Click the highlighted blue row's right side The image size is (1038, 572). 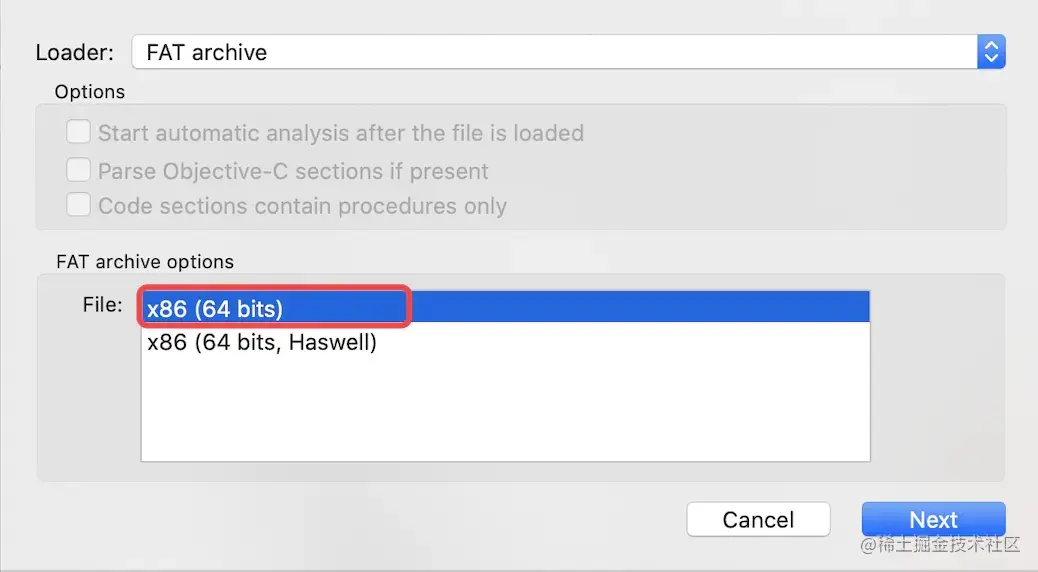pyautogui.click(x=700, y=309)
